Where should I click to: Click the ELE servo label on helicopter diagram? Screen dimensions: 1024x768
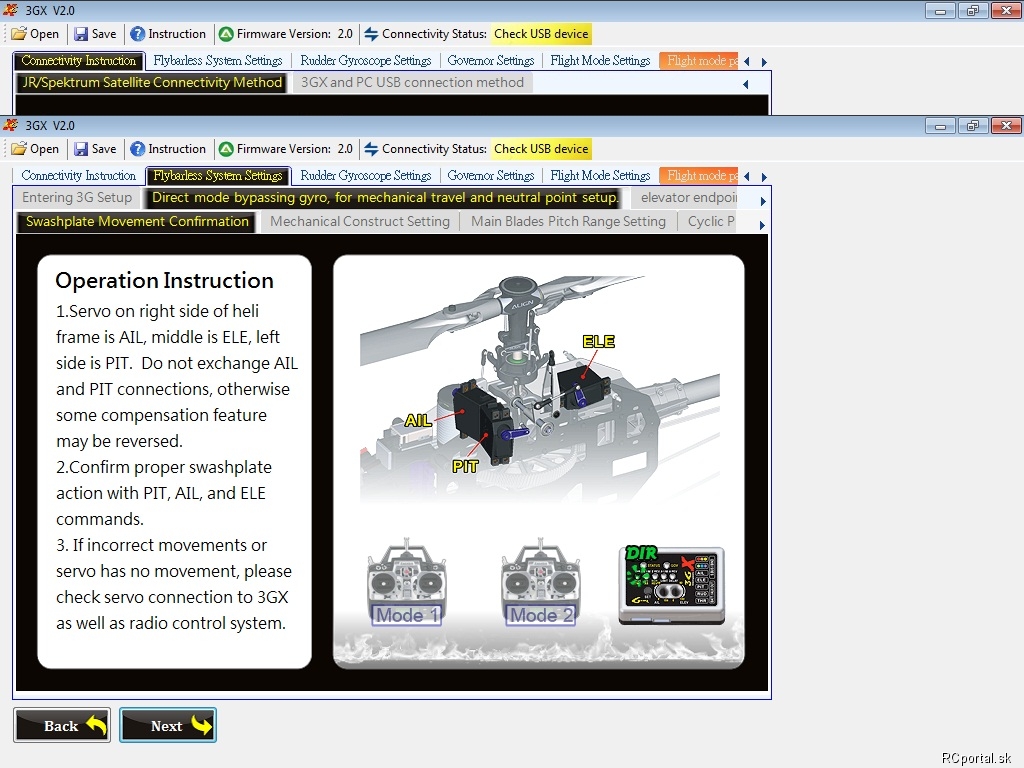pos(598,342)
